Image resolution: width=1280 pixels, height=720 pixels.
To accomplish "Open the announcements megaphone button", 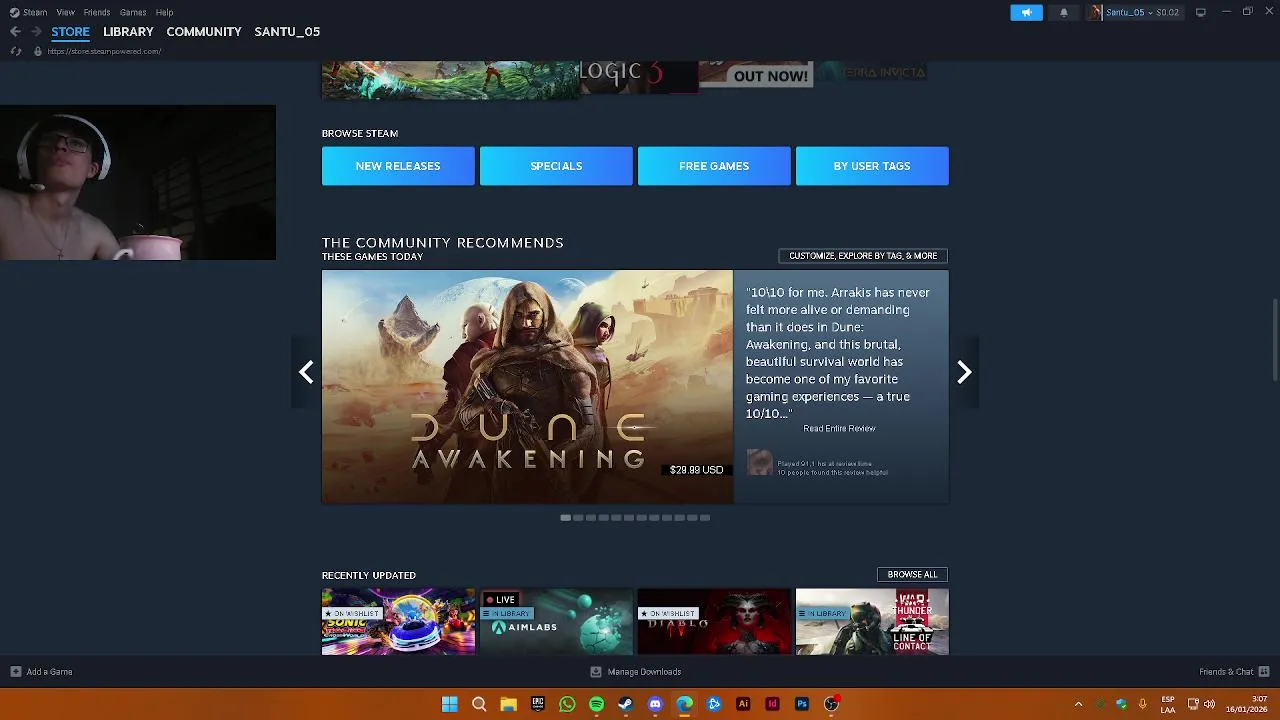I will [1026, 12].
